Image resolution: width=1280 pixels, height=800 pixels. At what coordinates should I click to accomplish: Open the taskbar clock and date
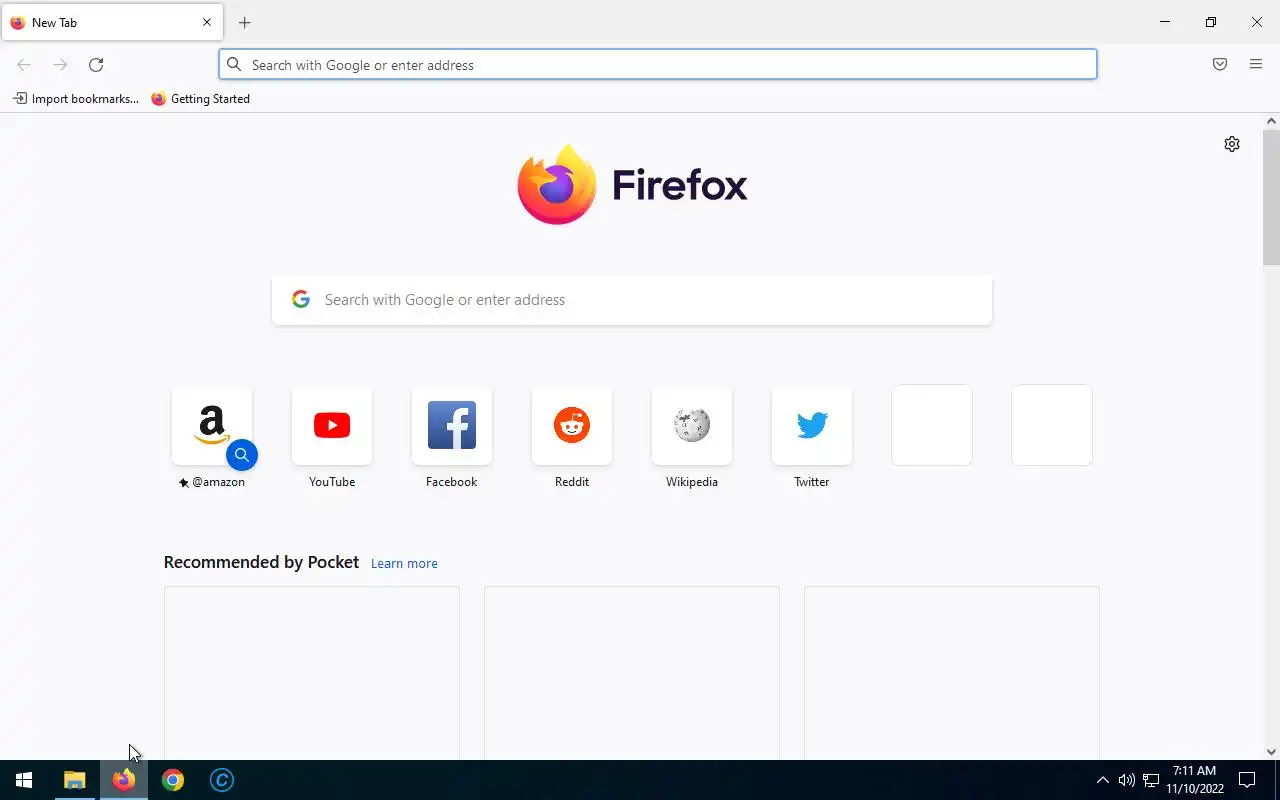(x=1195, y=780)
